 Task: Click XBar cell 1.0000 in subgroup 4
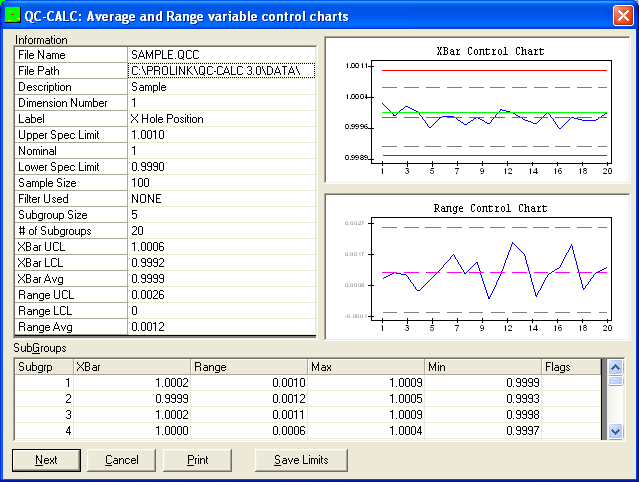pos(132,431)
